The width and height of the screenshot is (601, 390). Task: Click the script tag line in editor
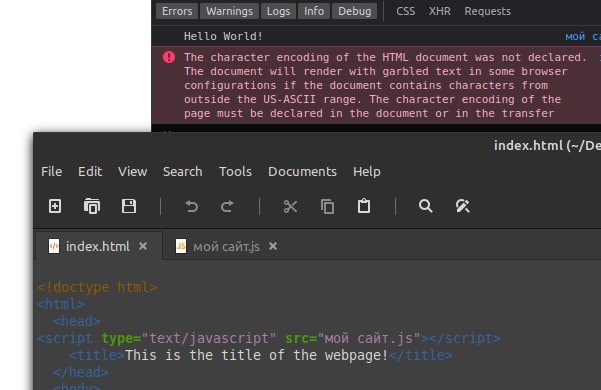(x=269, y=338)
